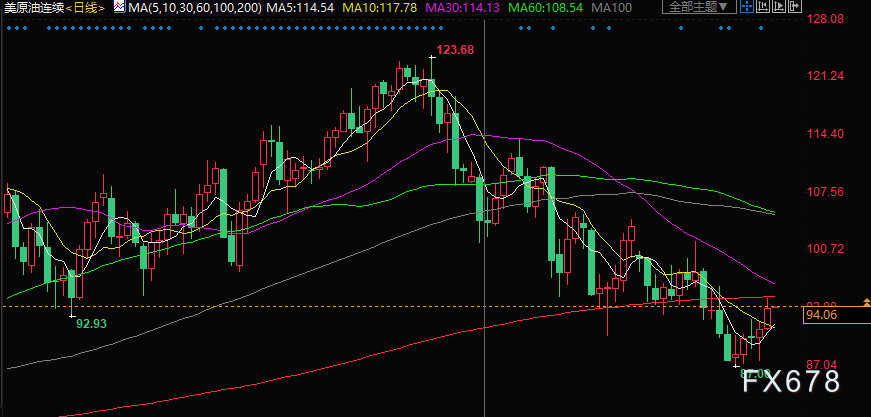Click the MA(5,10,30,60,100,200) parameters label

194,7
